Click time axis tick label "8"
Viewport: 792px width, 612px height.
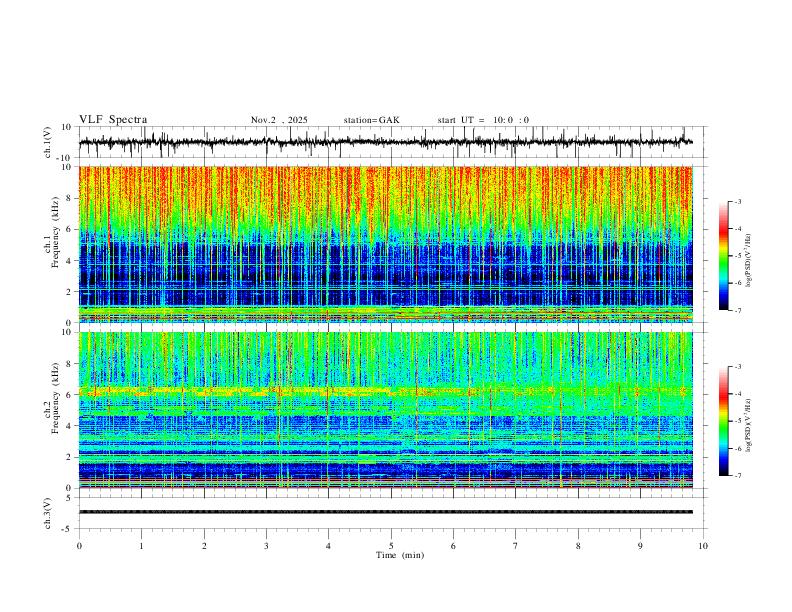click(x=578, y=546)
